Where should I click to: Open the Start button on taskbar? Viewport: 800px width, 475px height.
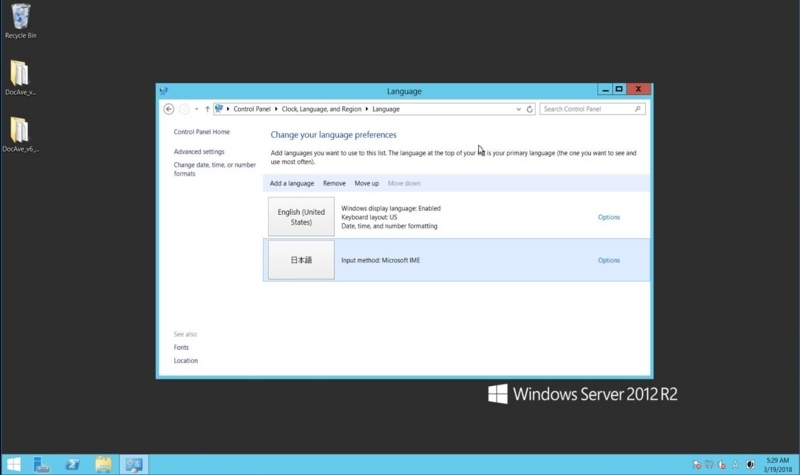(x=14, y=464)
